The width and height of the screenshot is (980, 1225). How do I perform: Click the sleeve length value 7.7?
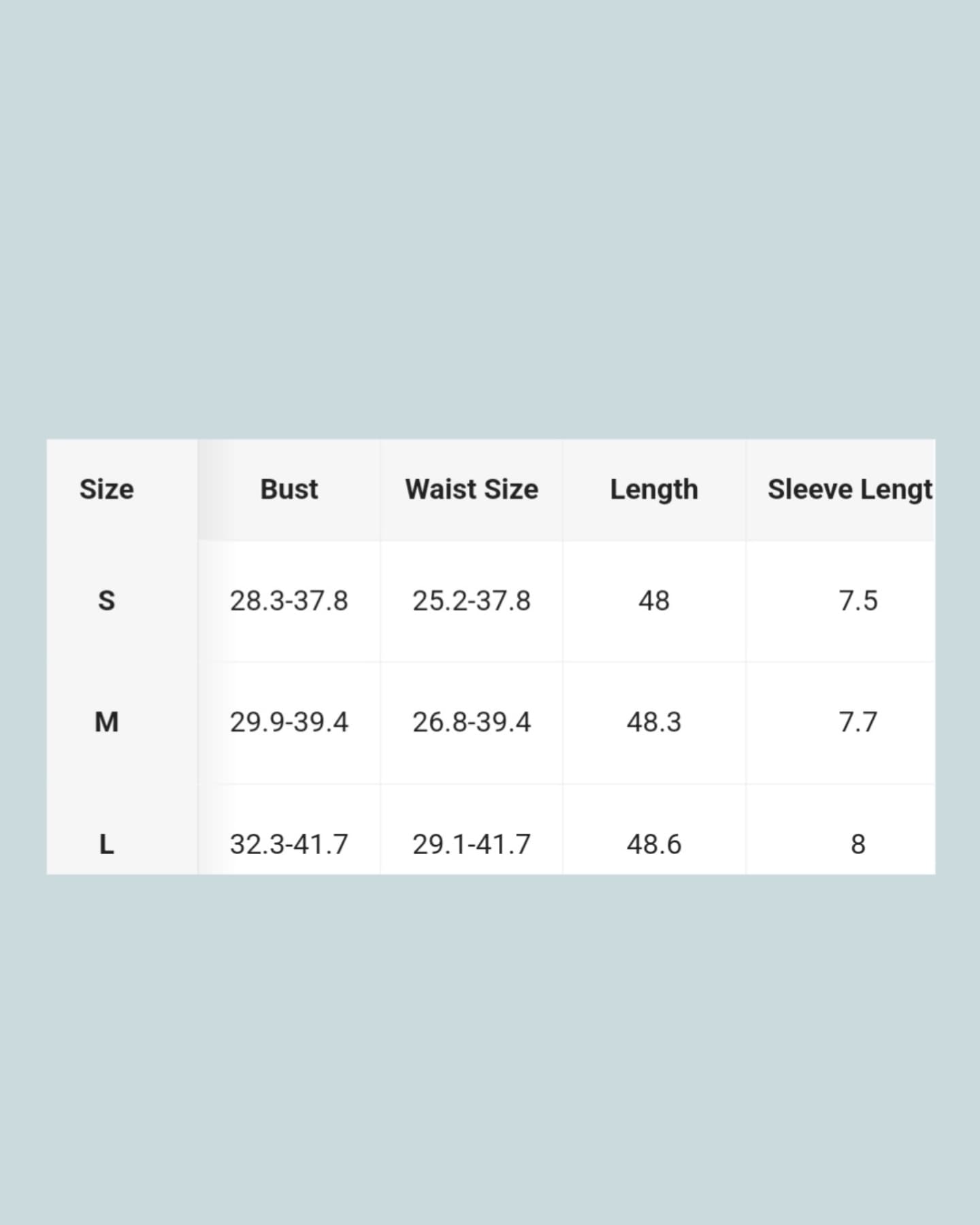[x=858, y=722]
